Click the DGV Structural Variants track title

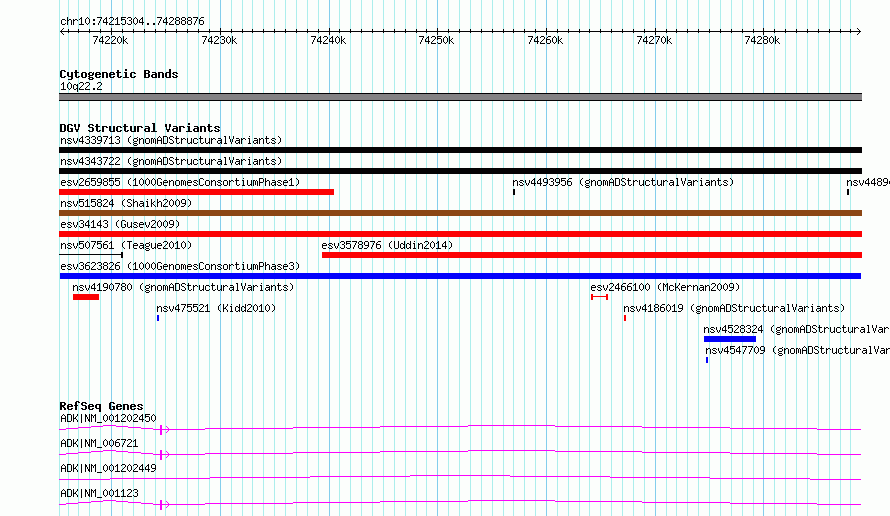pyautogui.click(x=140, y=128)
